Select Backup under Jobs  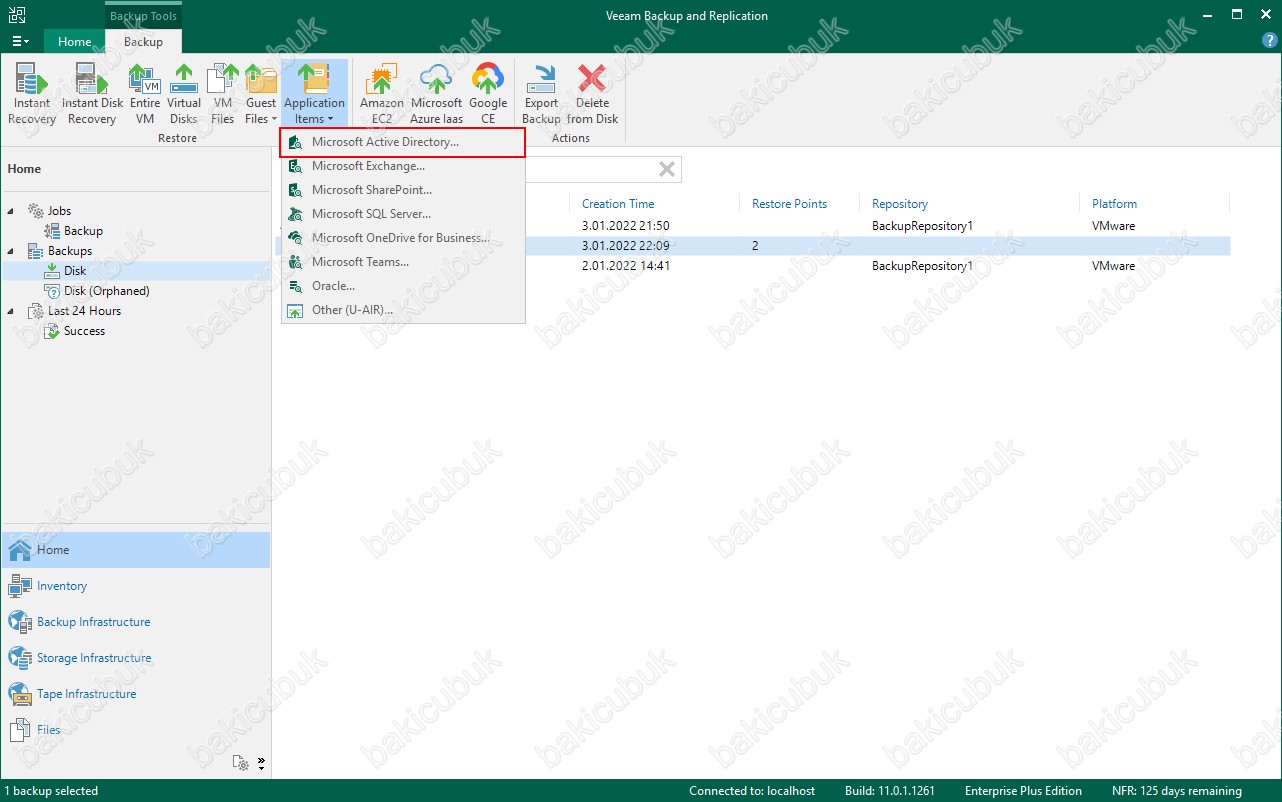(x=73, y=231)
